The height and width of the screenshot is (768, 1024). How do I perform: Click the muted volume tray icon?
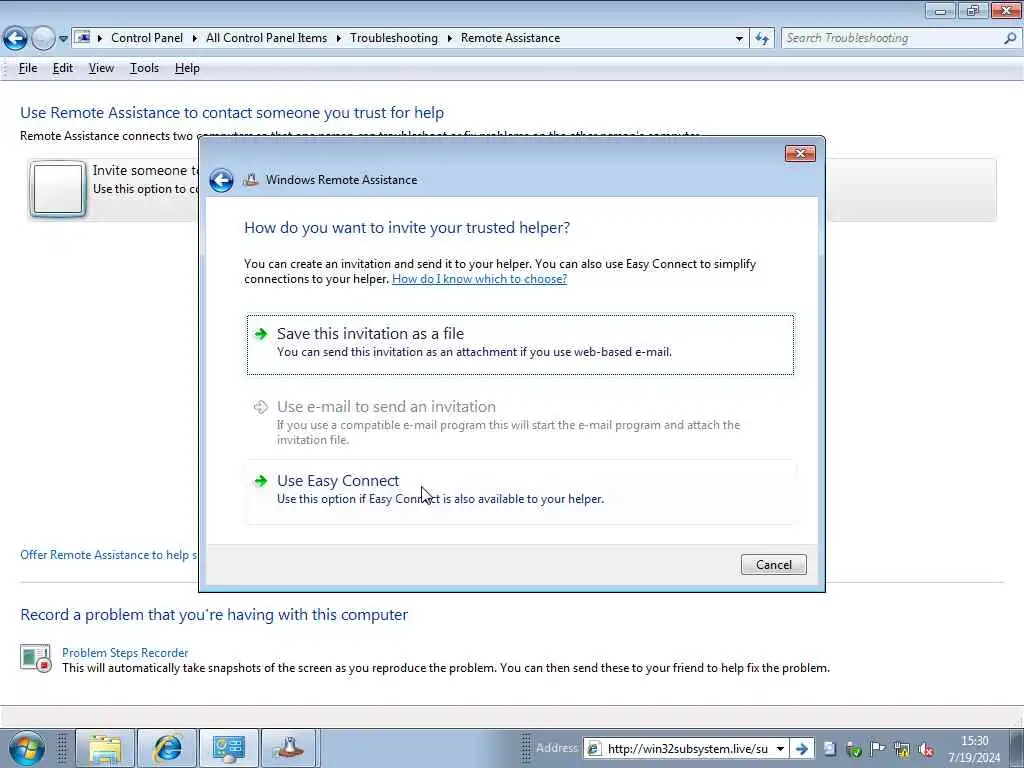(925, 750)
